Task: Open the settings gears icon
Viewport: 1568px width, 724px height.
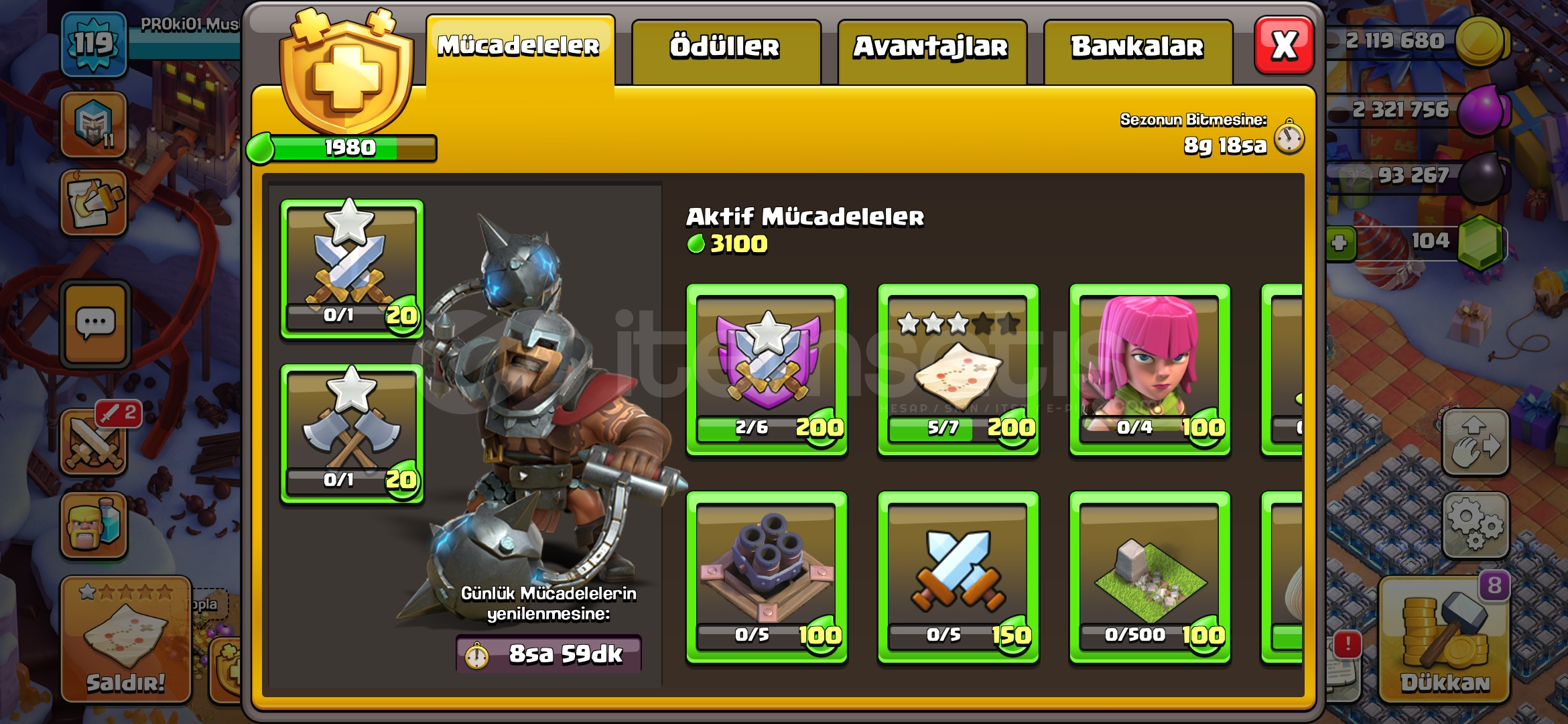Action: coord(1475,525)
